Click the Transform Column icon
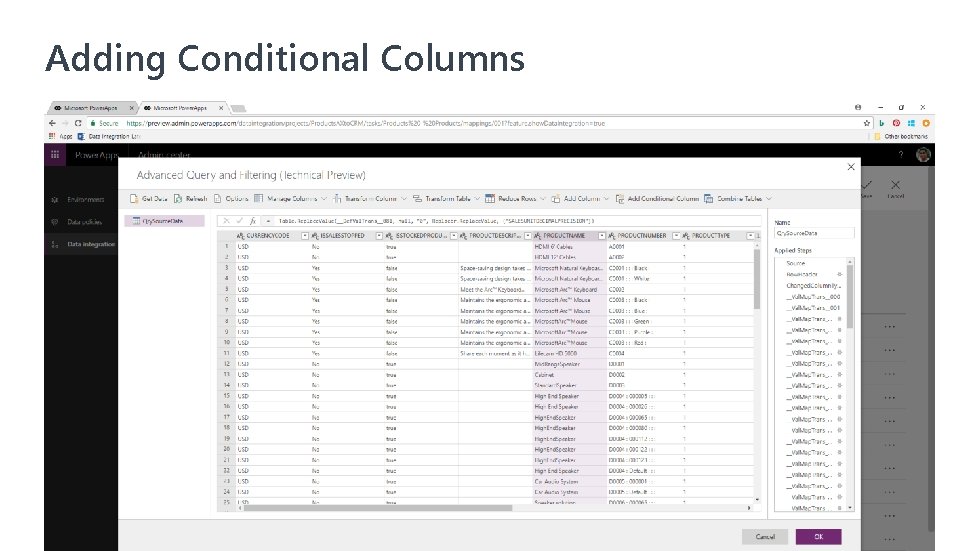This screenshot has width=979, height=551. tap(337, 198)
